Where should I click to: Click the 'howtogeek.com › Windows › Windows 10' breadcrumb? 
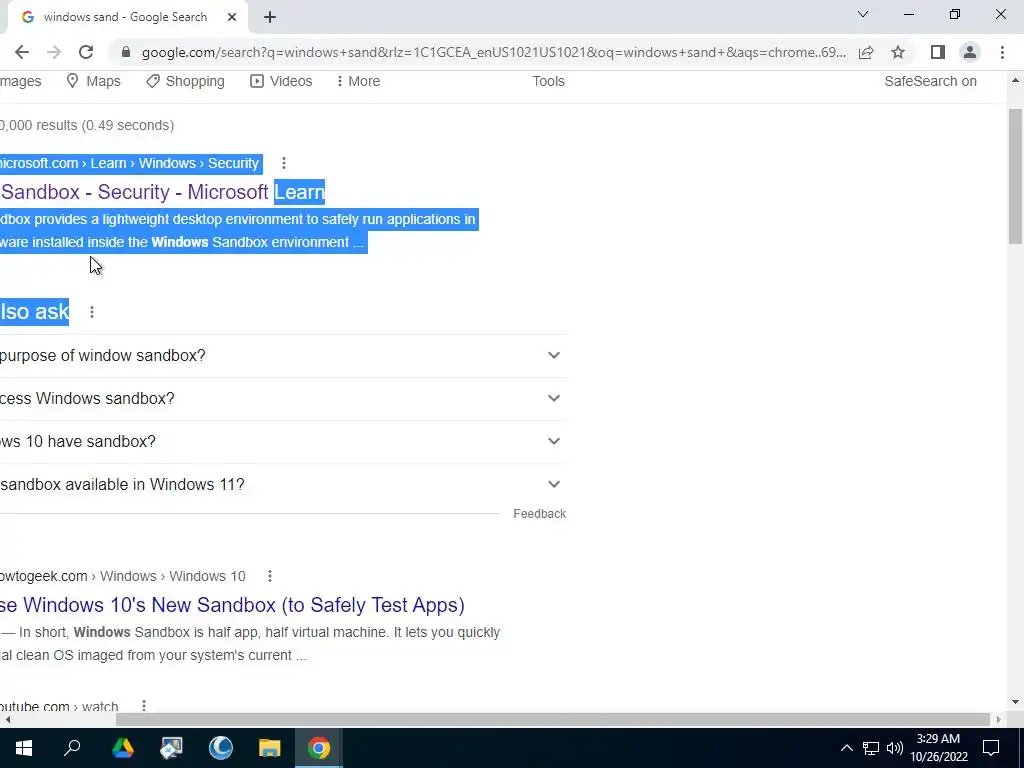[123, 576]
